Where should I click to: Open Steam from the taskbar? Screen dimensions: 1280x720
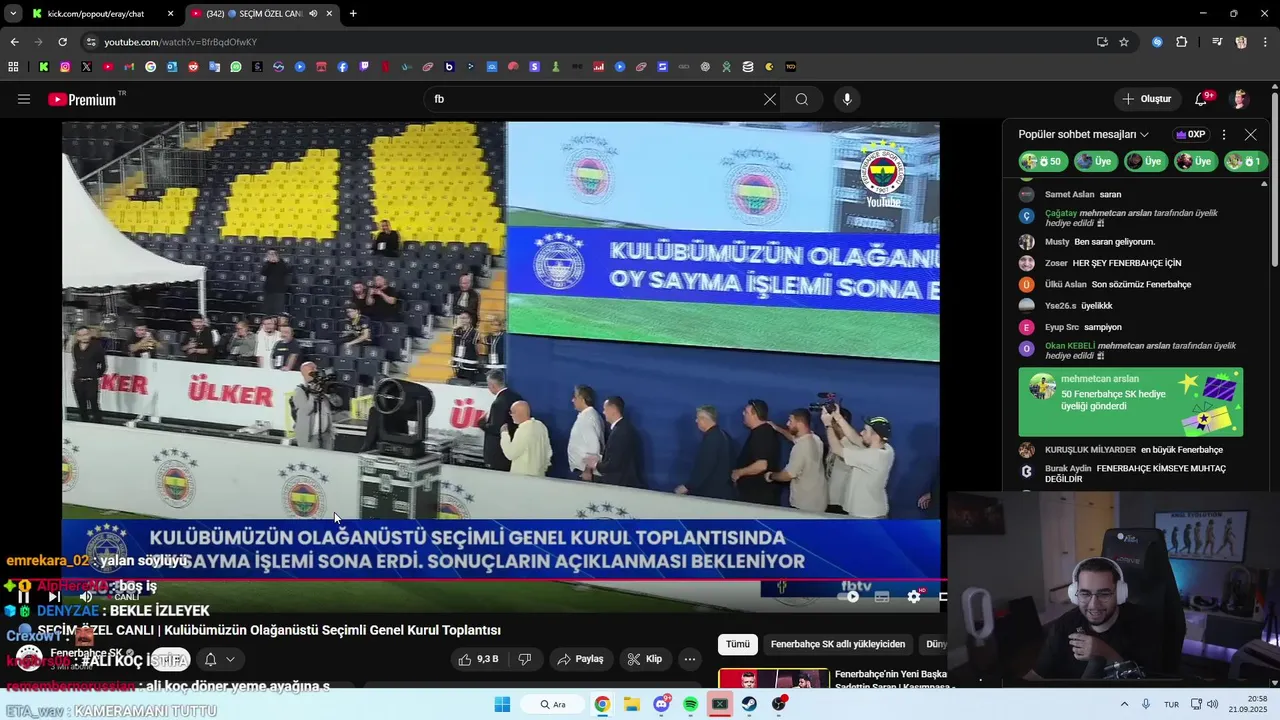pyautogui.click(x=748, y=704)
